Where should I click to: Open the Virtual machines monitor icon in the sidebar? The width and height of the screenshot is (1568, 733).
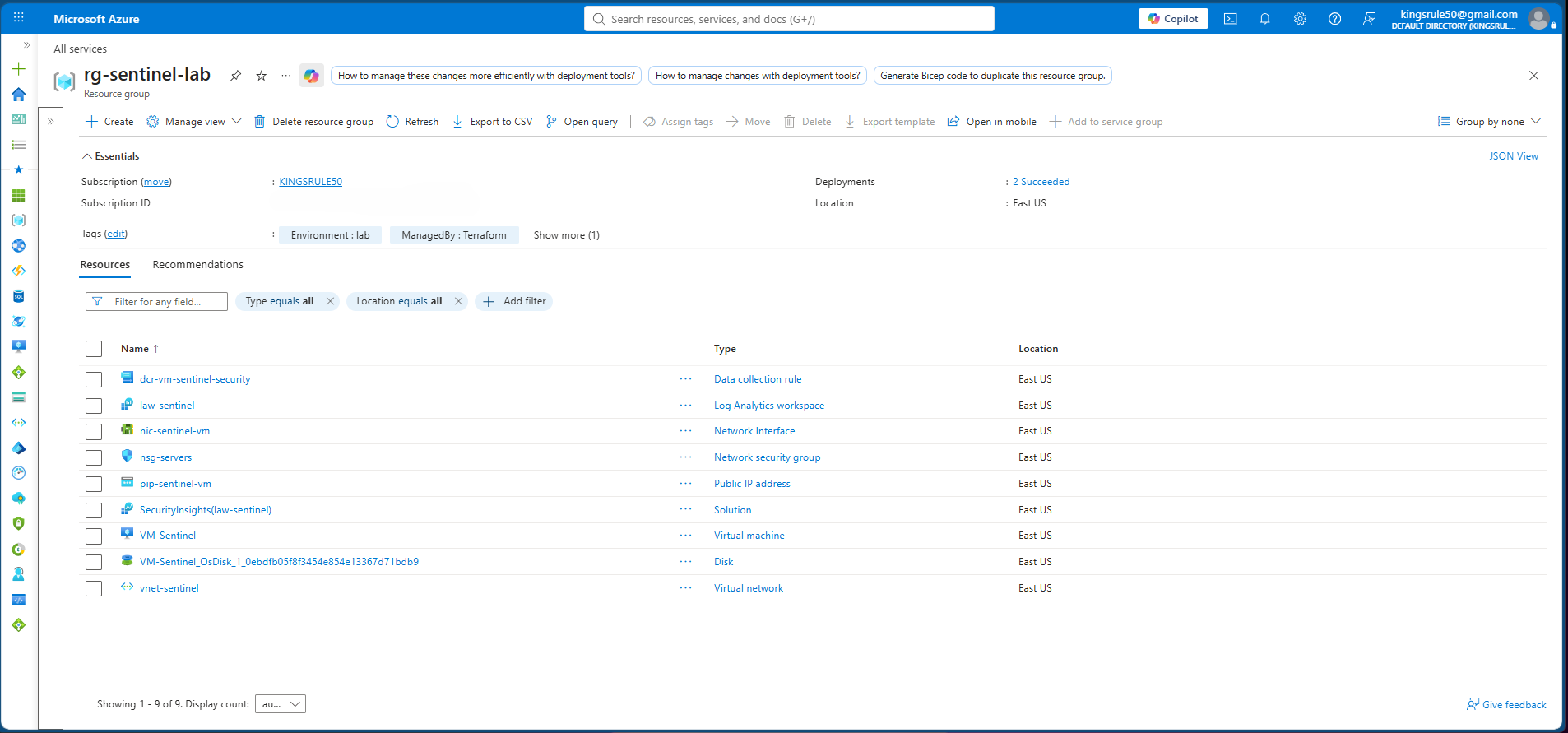18,346
